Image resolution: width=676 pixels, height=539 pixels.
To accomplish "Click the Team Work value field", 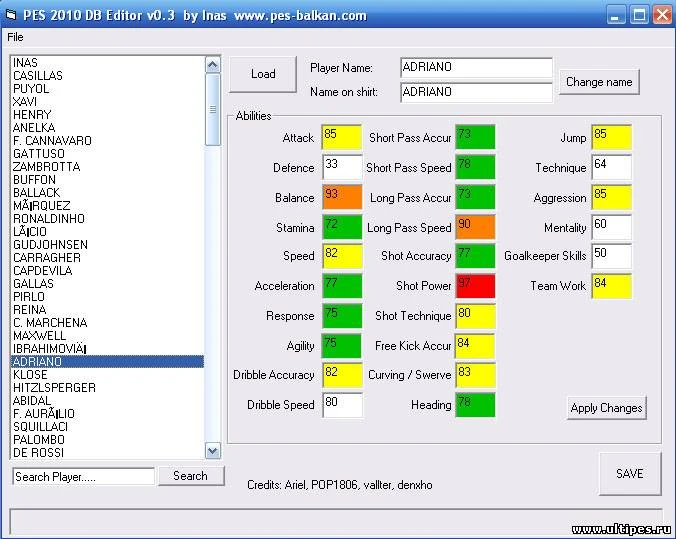I will [612, 286].
